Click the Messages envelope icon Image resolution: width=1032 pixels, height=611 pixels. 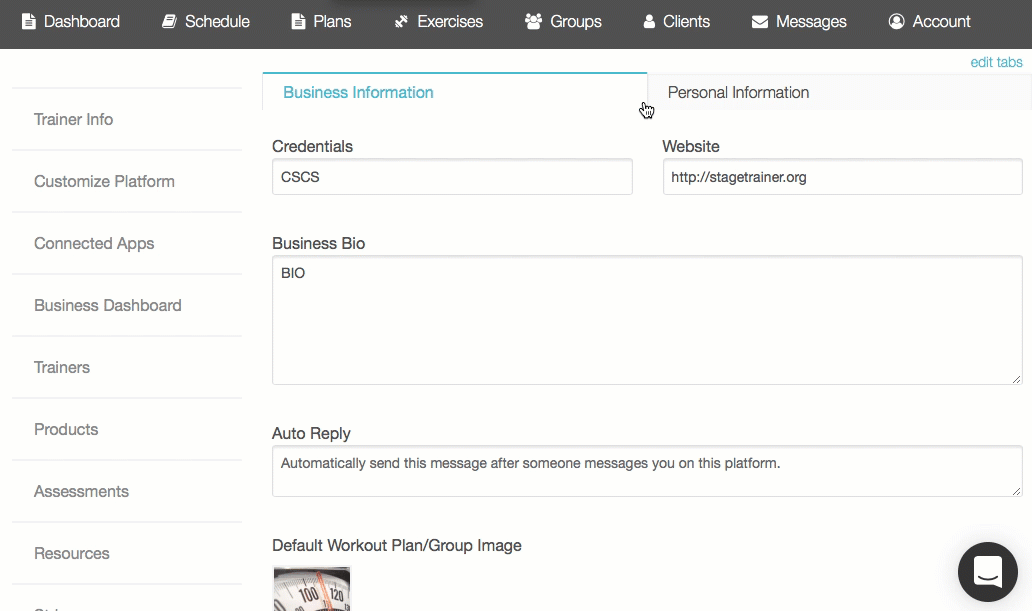(760, 22)
